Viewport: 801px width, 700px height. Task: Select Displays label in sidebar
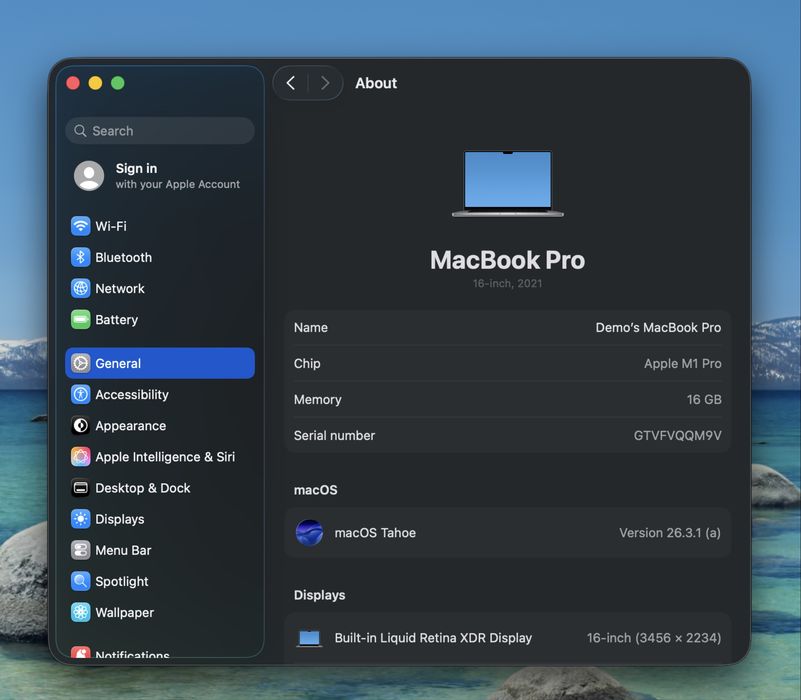pyautogui.click(x=120, y=519)
